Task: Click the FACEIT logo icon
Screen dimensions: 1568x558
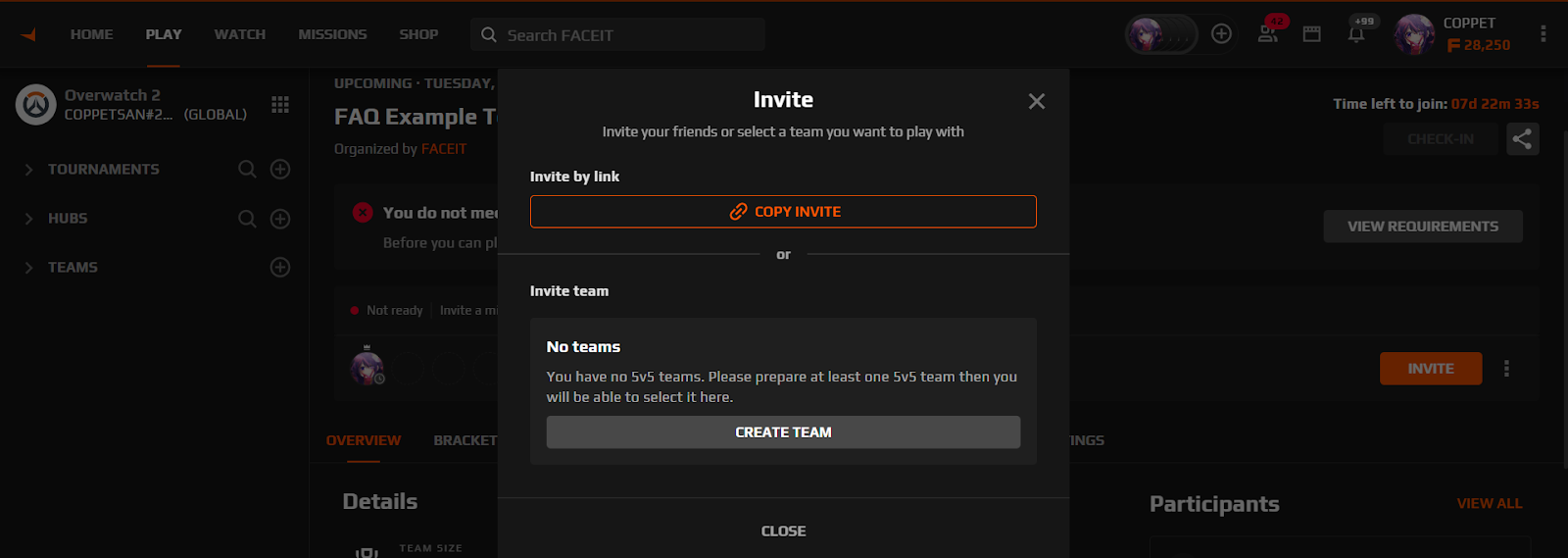Action: 28,34
